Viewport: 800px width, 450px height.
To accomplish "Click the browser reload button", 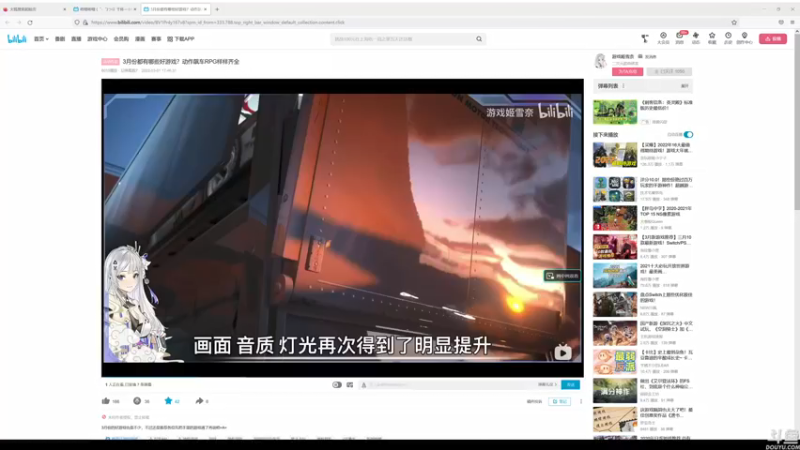I will point(30,22).
